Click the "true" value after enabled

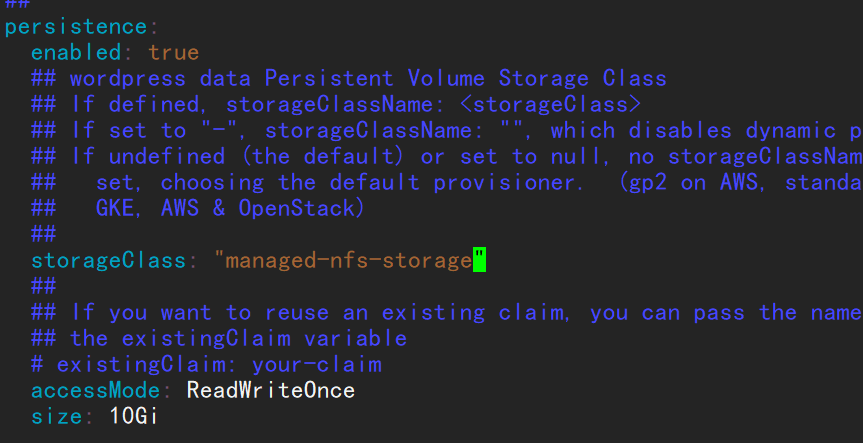pos(174,53)
